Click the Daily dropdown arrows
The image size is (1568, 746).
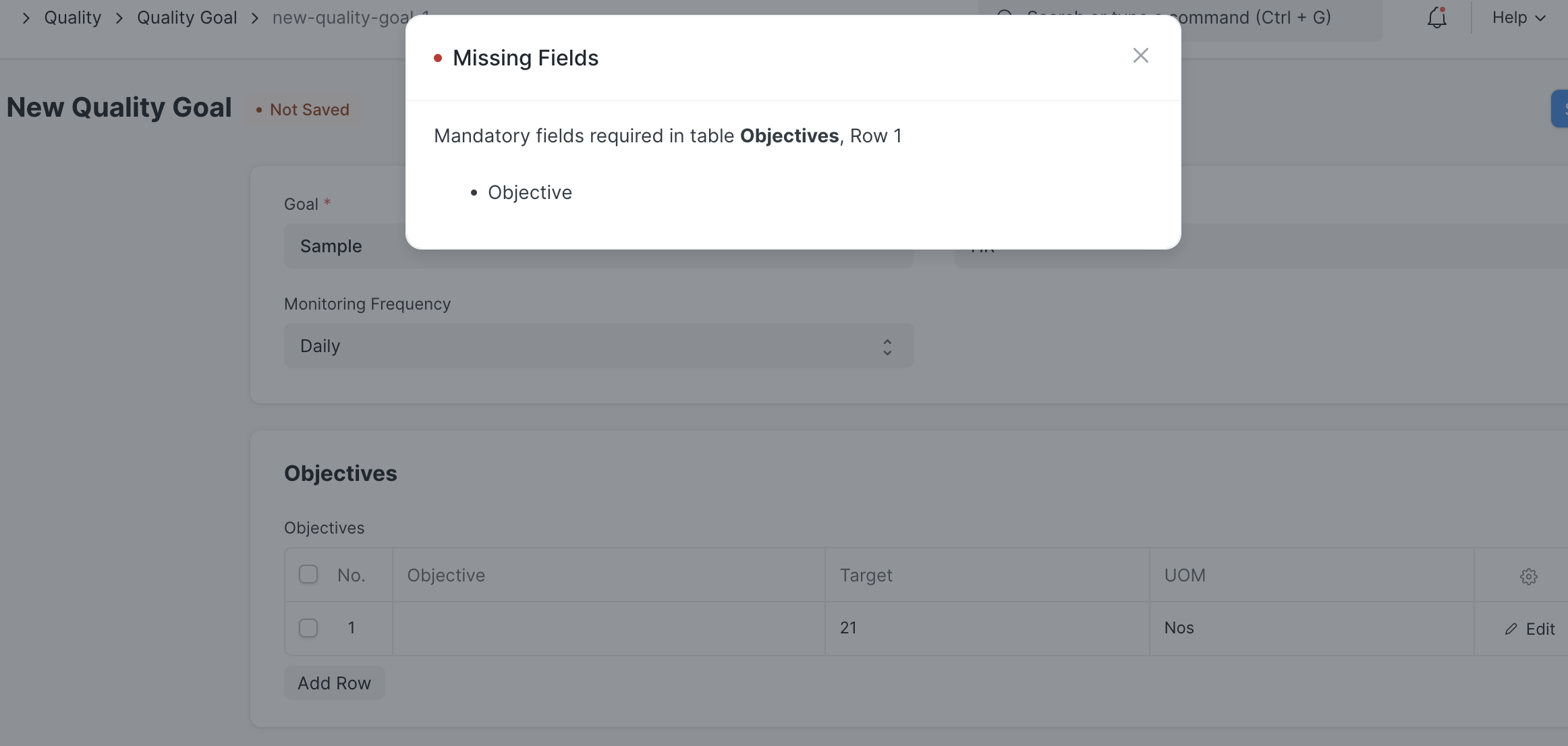(x=887, y=347)
